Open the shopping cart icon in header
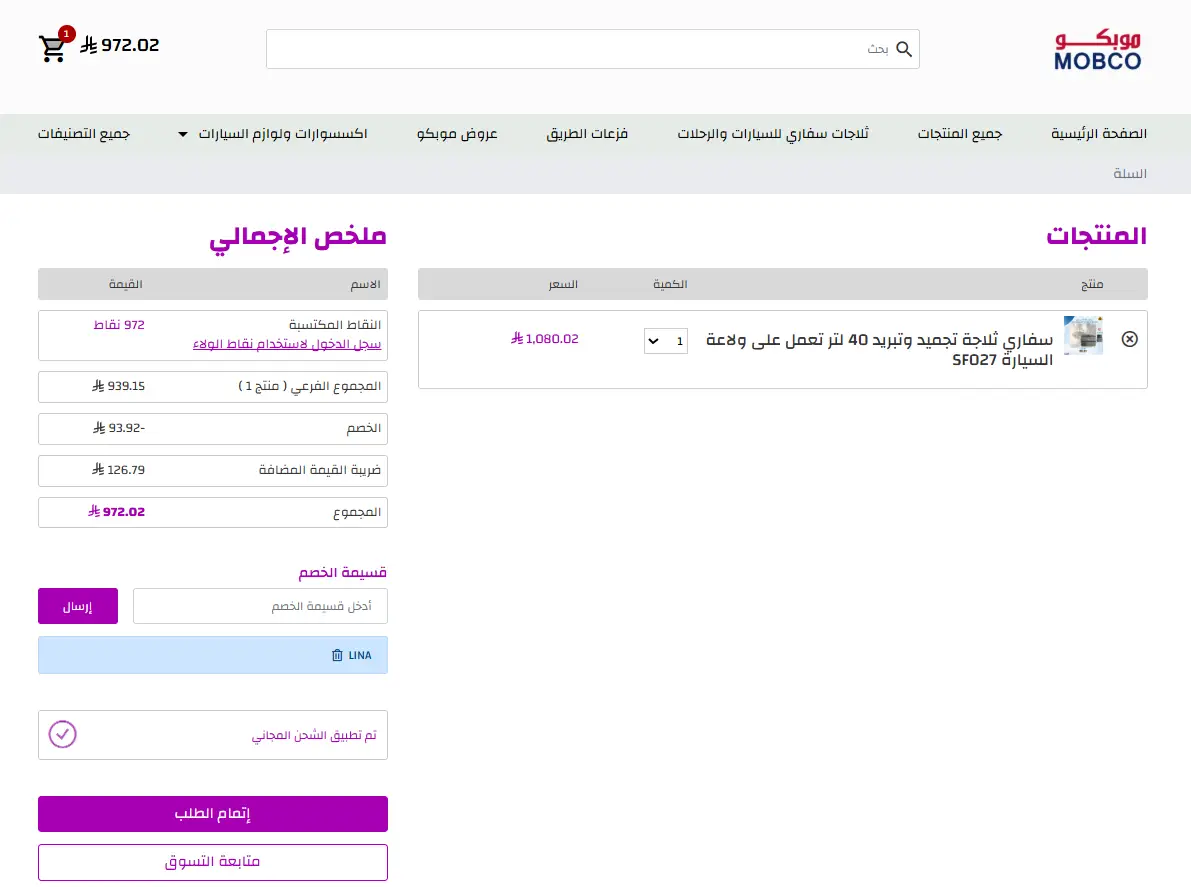Viewport: 1191px width, 887px height. [x=52, y=47]
